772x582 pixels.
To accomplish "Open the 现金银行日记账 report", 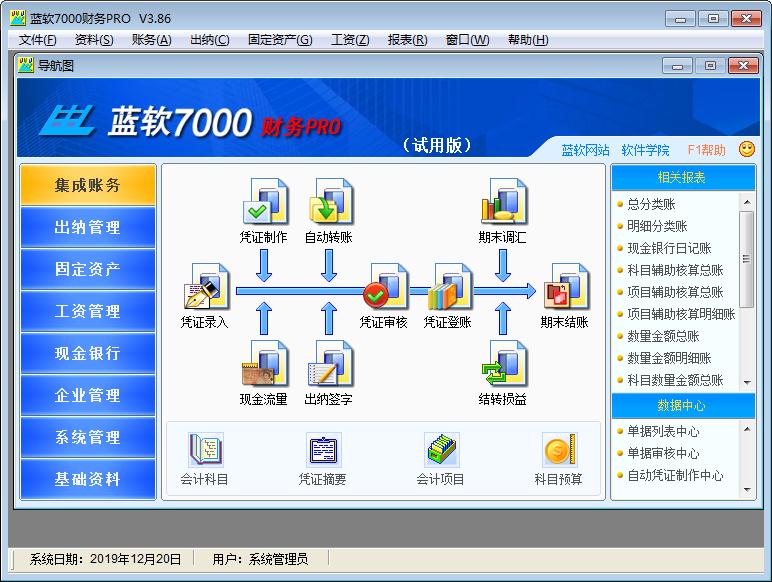I will 669,248.
